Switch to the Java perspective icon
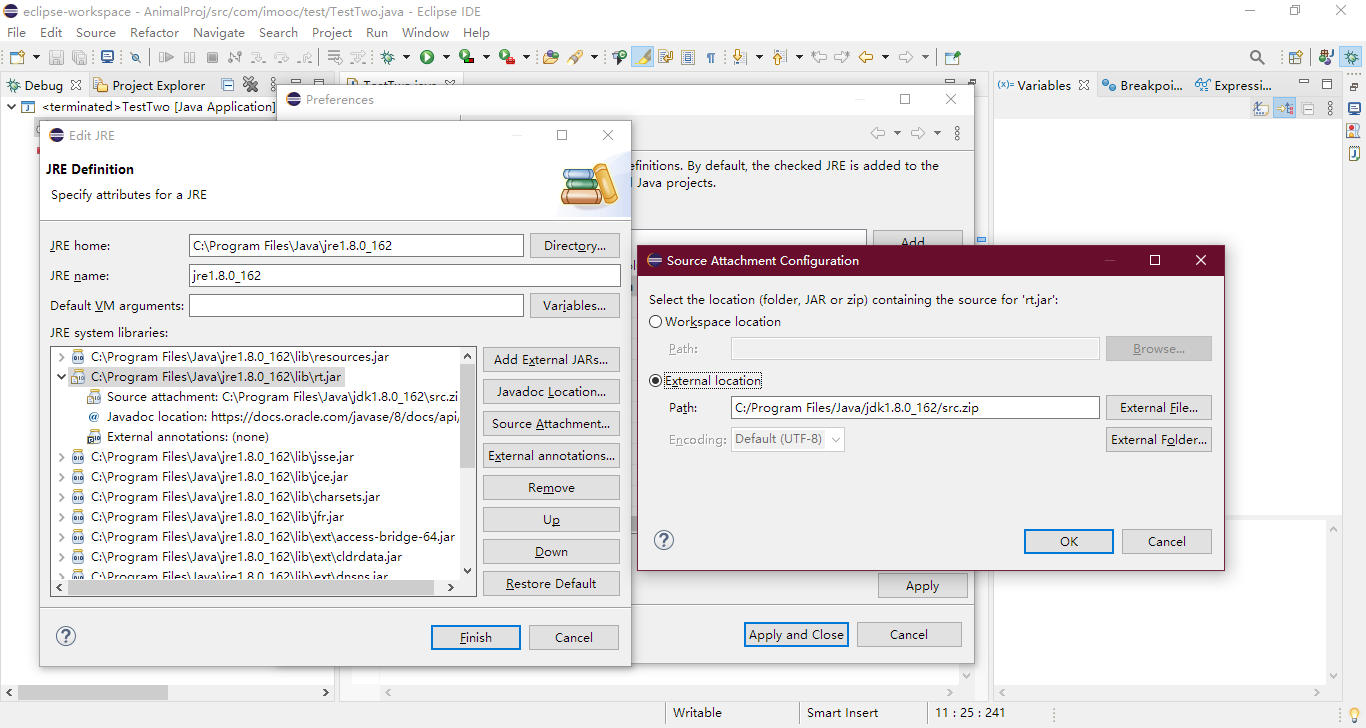The height and width of the screenshot is (728, 1366). tap(1326, 57)
